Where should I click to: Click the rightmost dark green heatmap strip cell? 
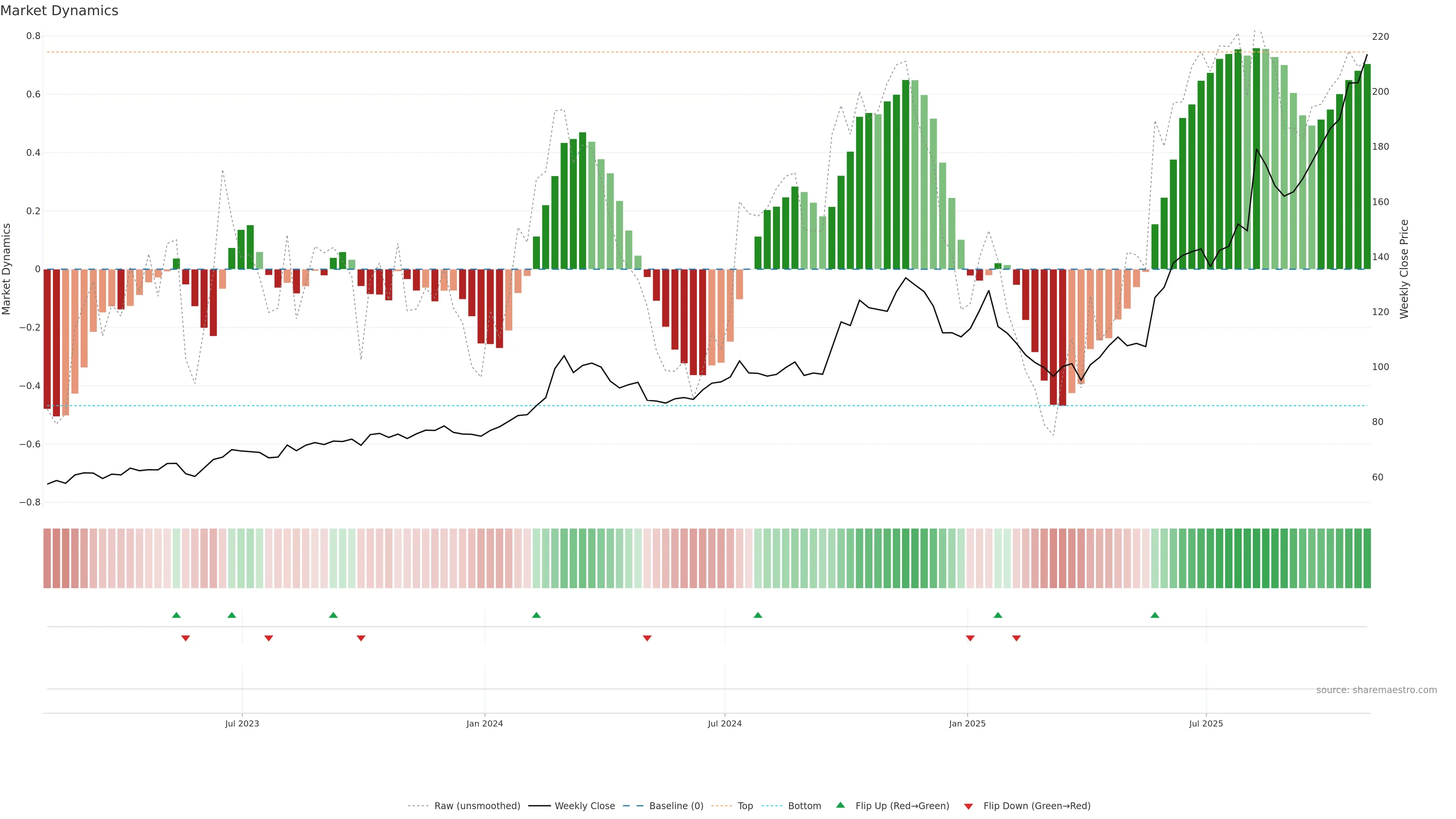coord(1367,558)
